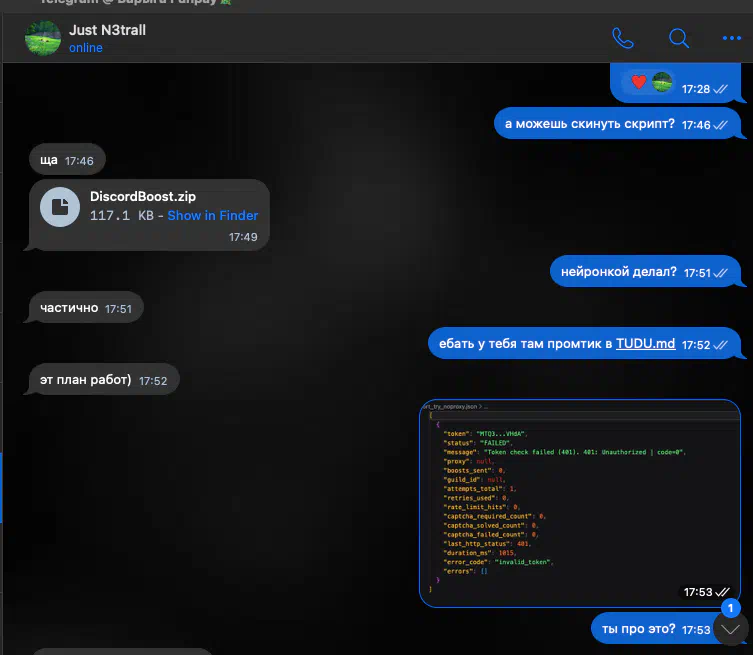The height and width of the screenshot is (655, 753).
Task: Click the "Show in Finder" link
Action: click(212, 216)
